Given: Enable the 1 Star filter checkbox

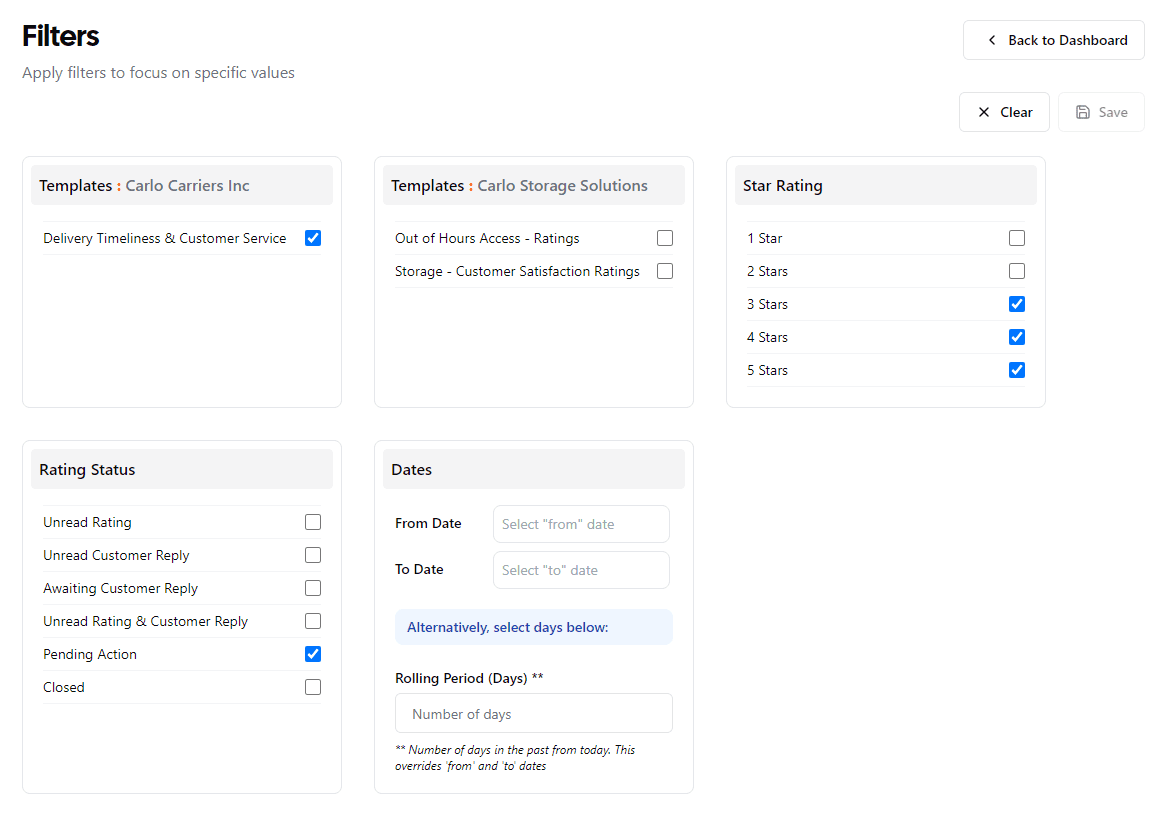Looking at the screenshot, I should pyautogui.click(x=1017, y=238).
